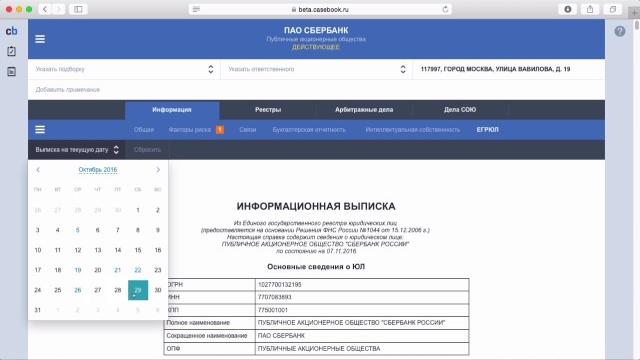Switch to the Реестры tab
Image resolution: width=640 pixels, height=360 pixels.
268,110
